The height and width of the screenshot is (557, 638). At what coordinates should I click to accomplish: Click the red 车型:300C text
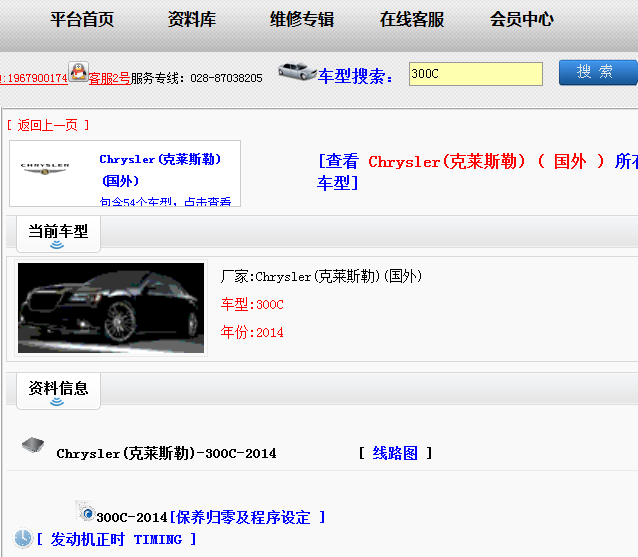click(x=252, y=304)
